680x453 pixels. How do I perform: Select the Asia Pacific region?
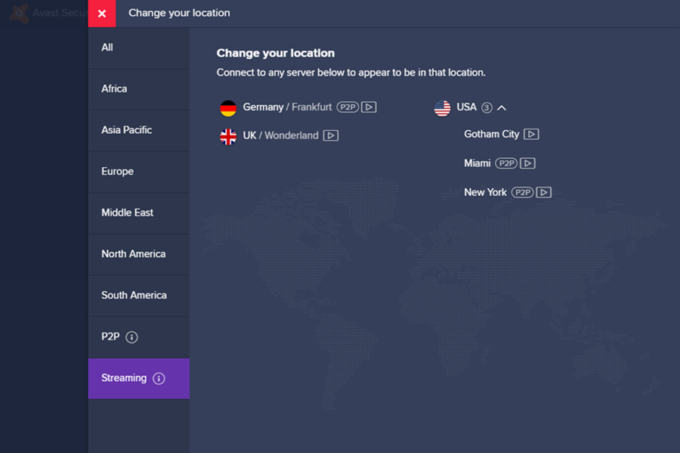tap(139, 130)
